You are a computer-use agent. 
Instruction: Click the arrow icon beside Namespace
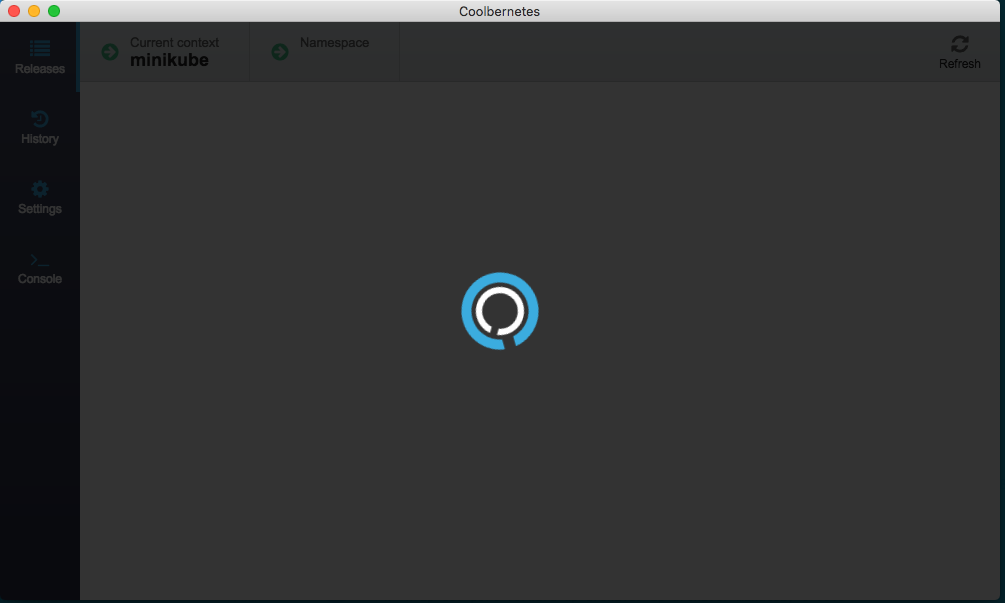[278, 51]
